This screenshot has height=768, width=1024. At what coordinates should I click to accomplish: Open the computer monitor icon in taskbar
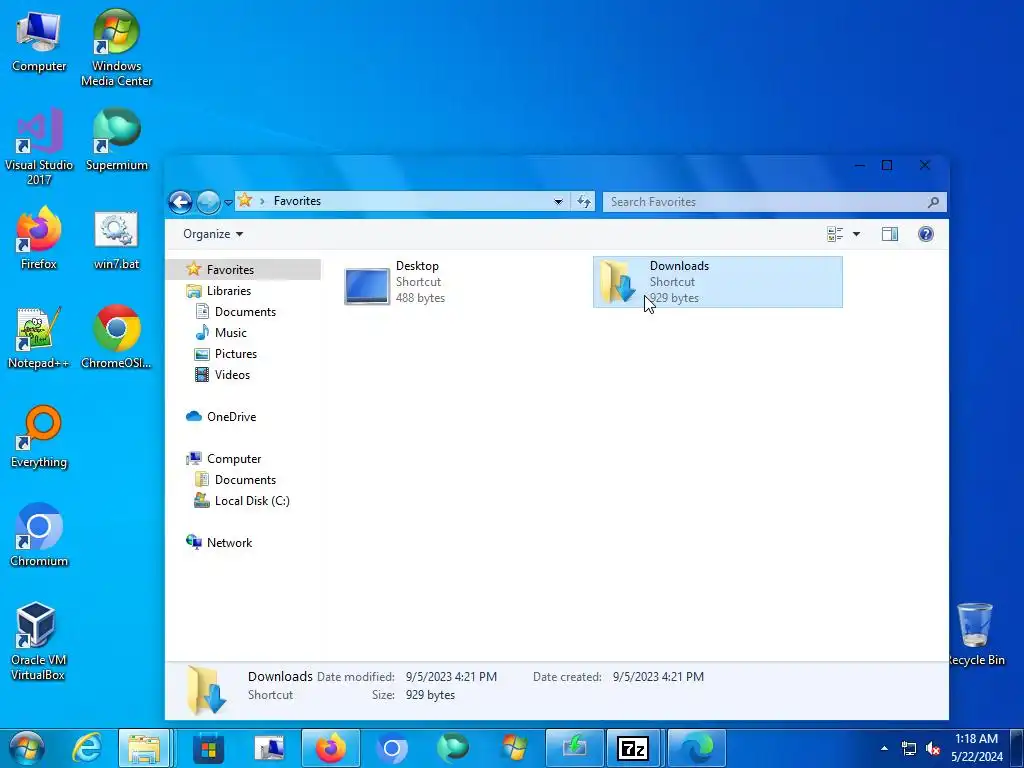pyautogui.click(x=268, y=748)
